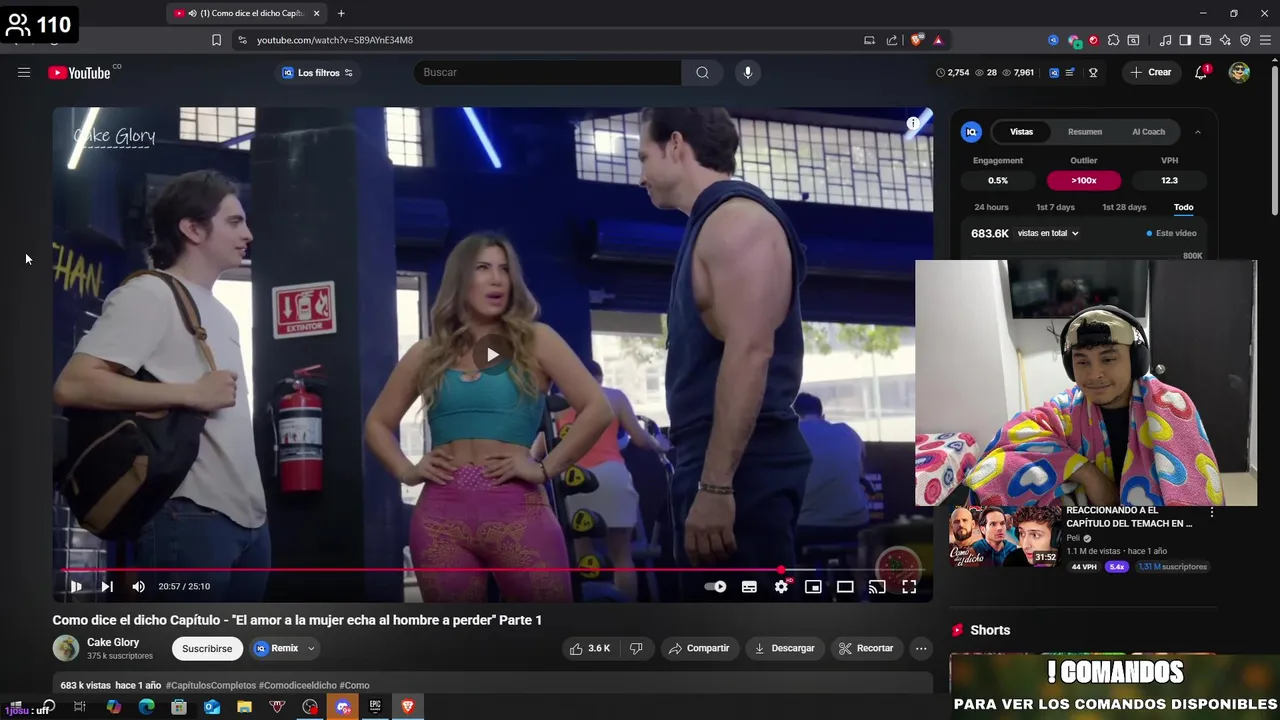
Task: Switch to theater mode
Action: click(845, 587)
